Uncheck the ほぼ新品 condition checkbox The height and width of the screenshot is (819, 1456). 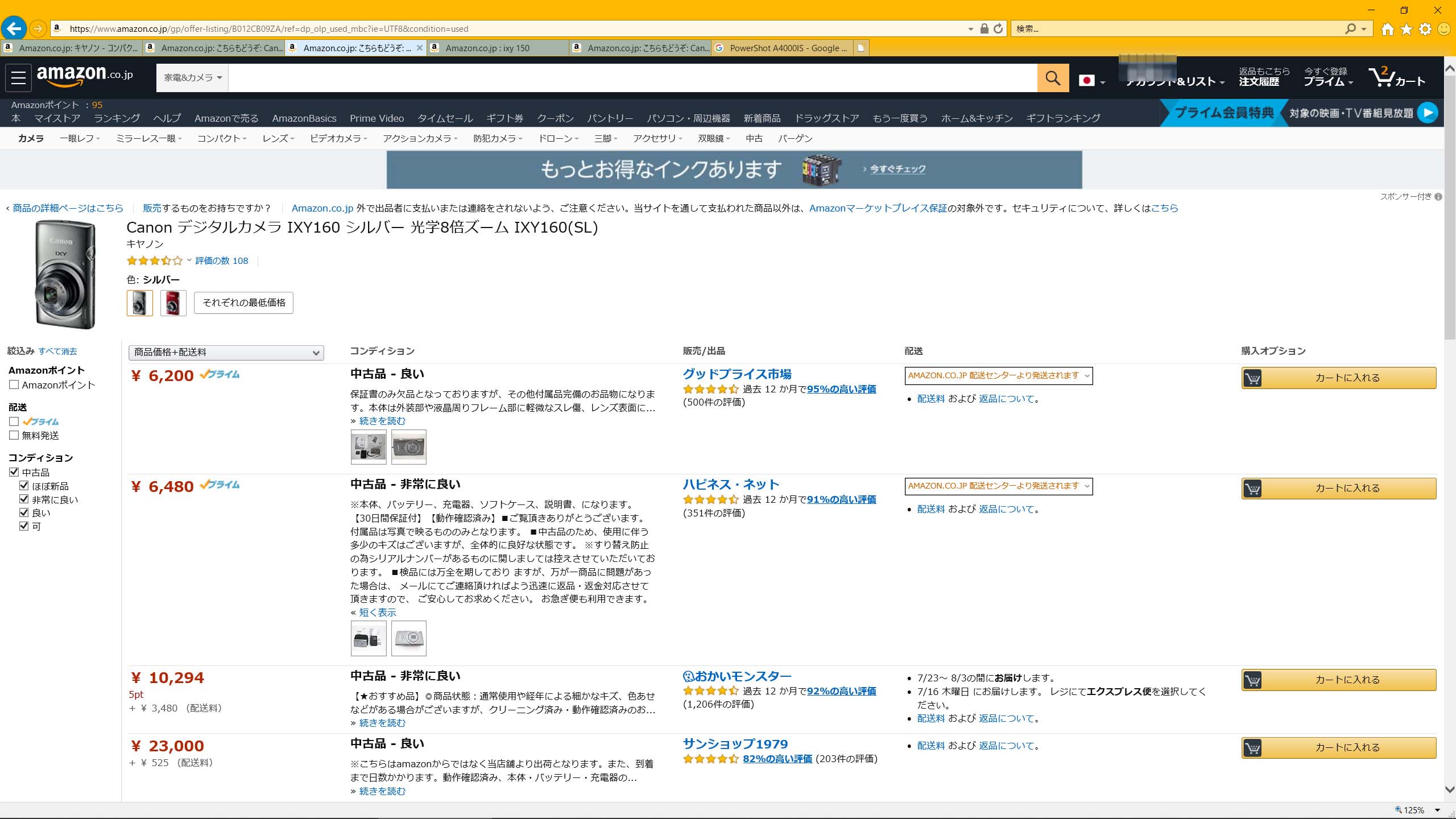(x=24, y=486)
